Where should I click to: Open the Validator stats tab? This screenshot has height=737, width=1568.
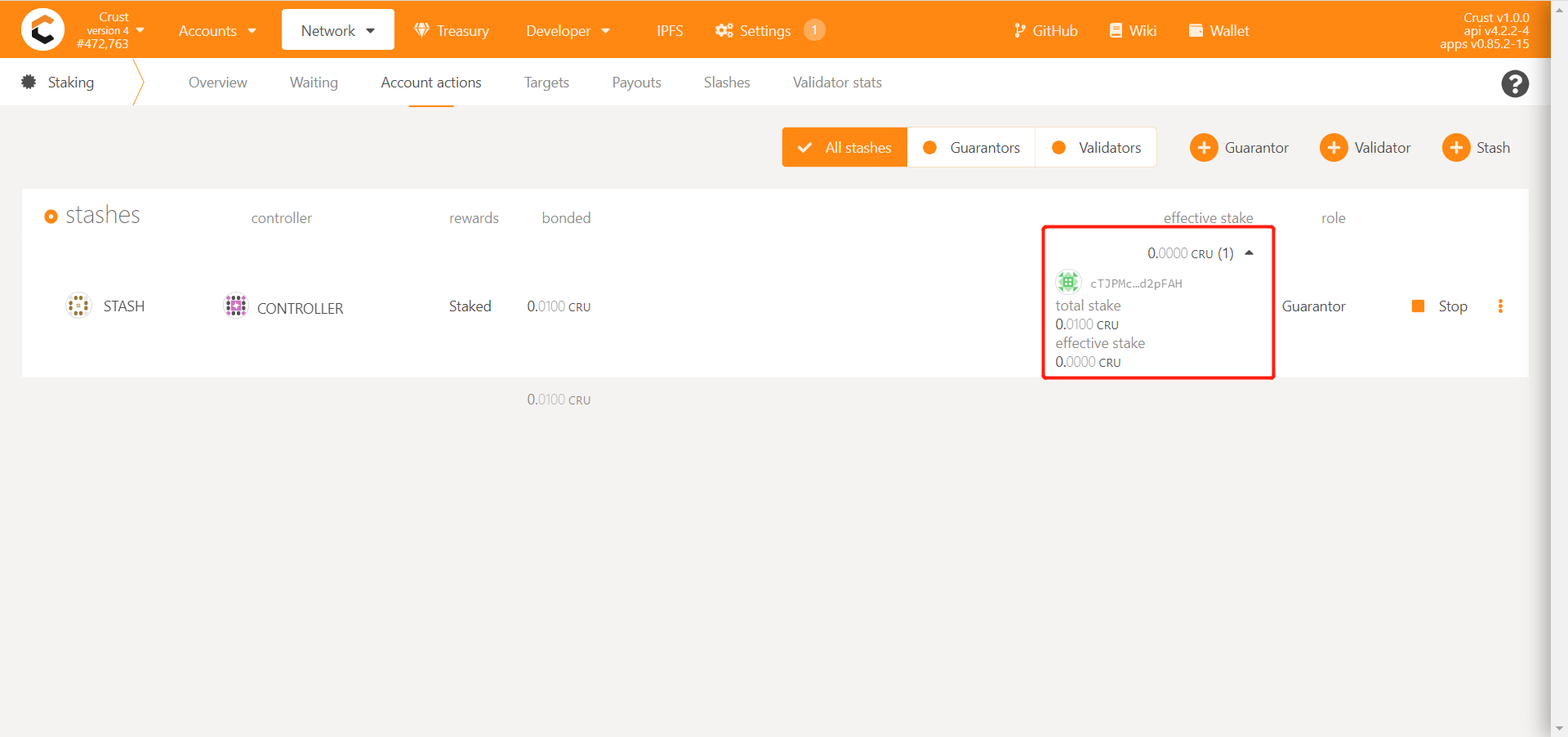837,83
